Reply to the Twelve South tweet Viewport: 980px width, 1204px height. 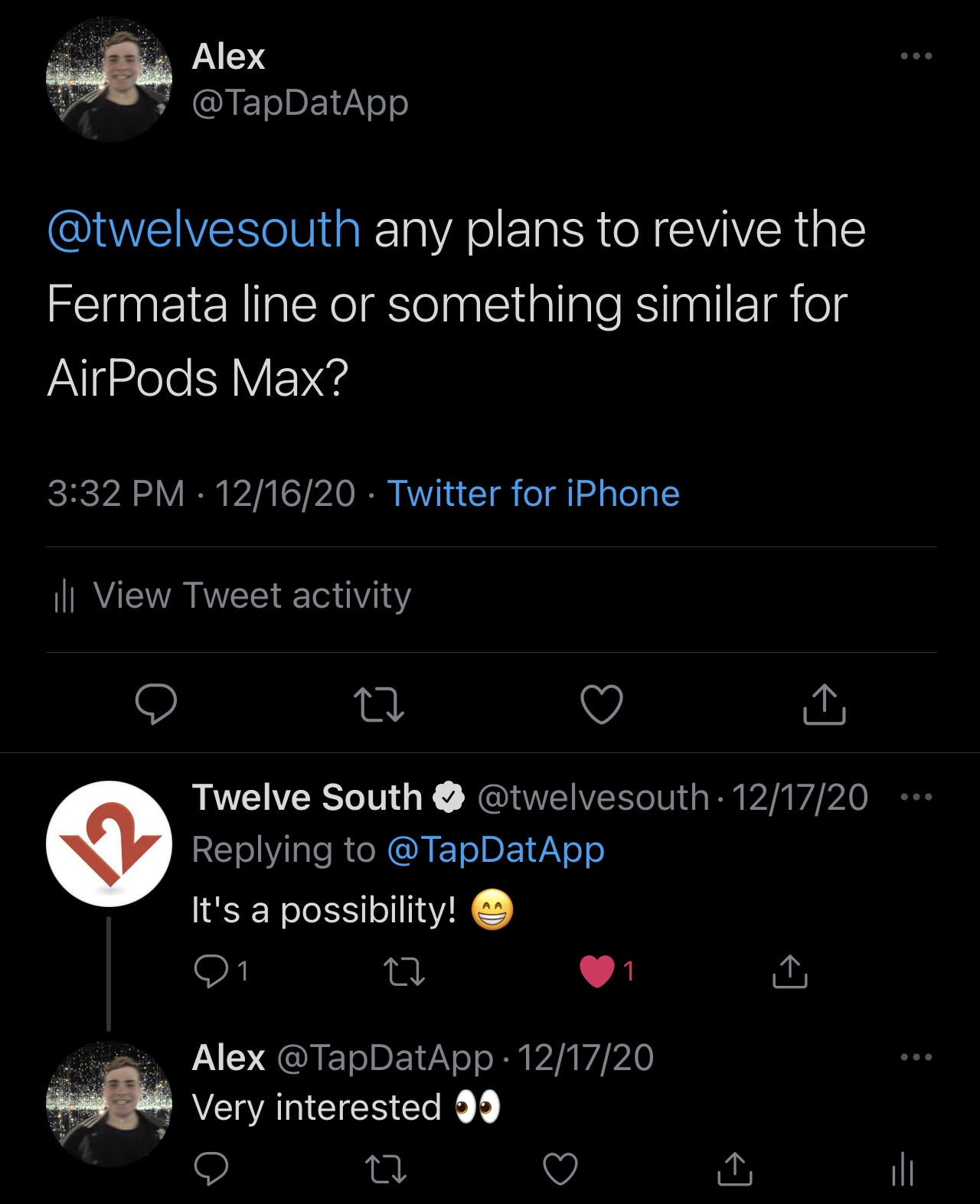pyautogui.click(x=211, y=971)
